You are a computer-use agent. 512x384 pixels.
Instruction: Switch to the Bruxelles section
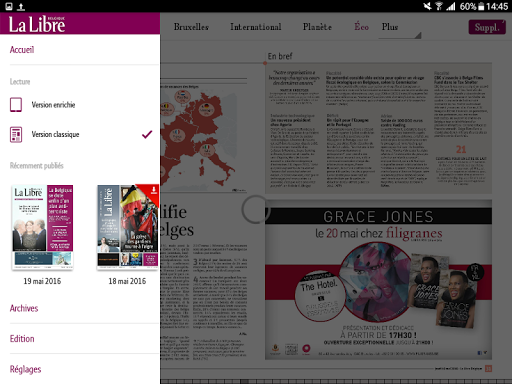pyautogui.click(x=191, y=27)
